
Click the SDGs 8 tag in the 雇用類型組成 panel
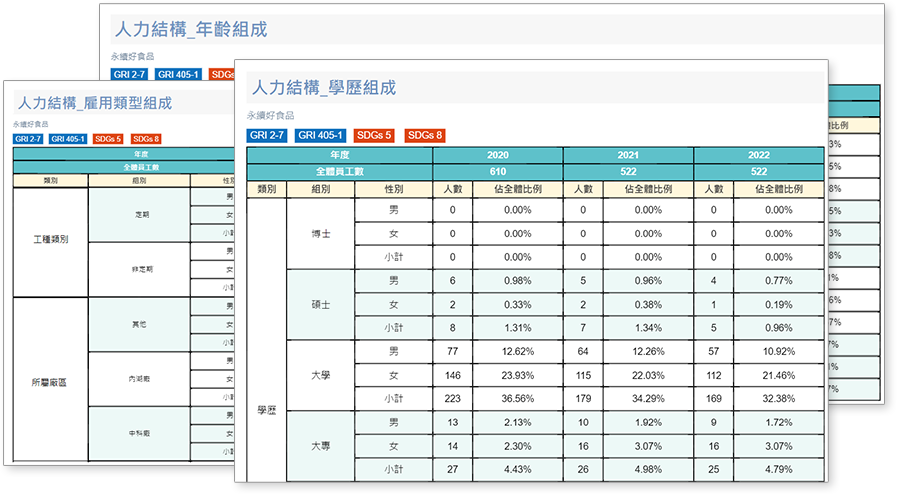point(146,139)
